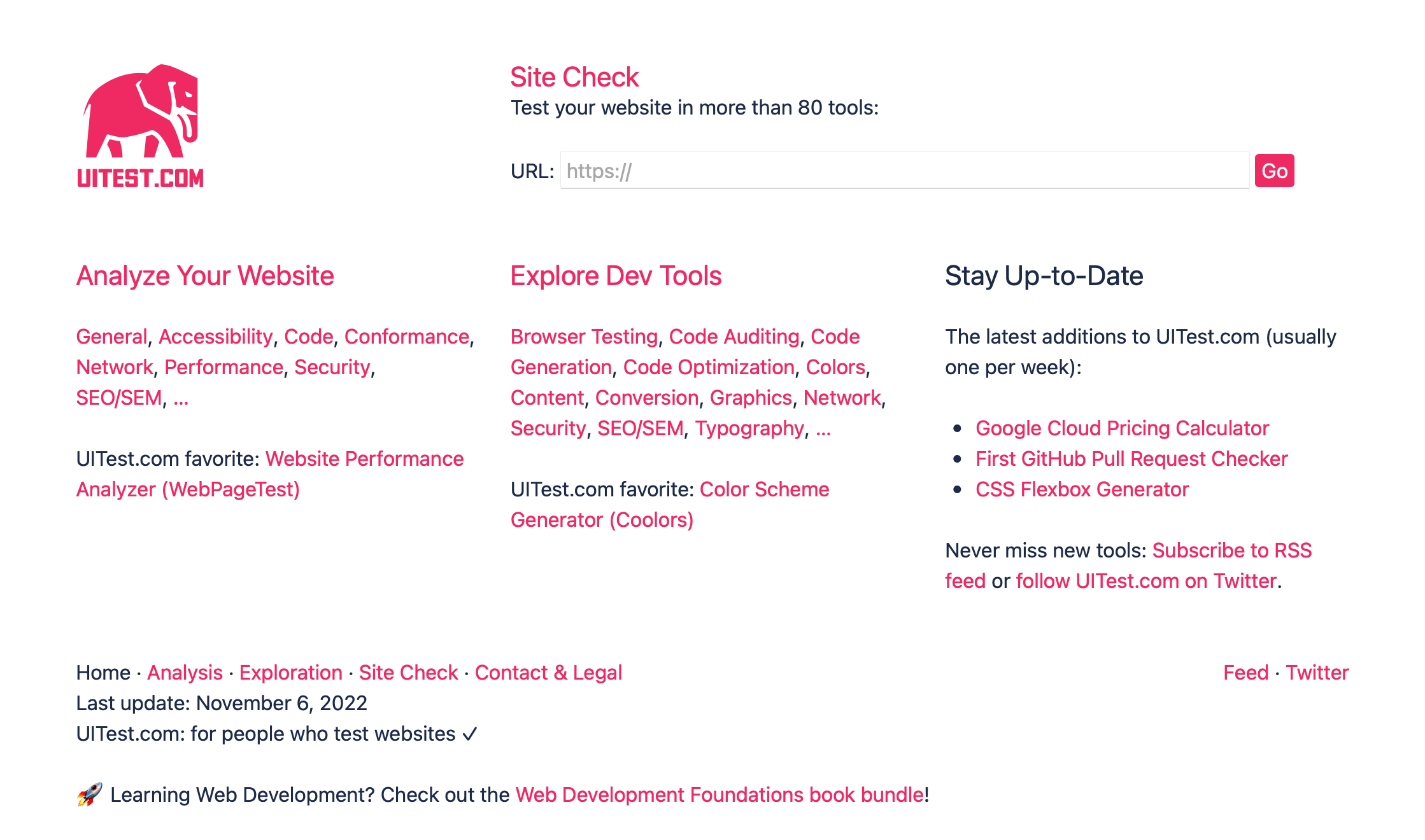Open the Code Generation link

pos(685,352)
